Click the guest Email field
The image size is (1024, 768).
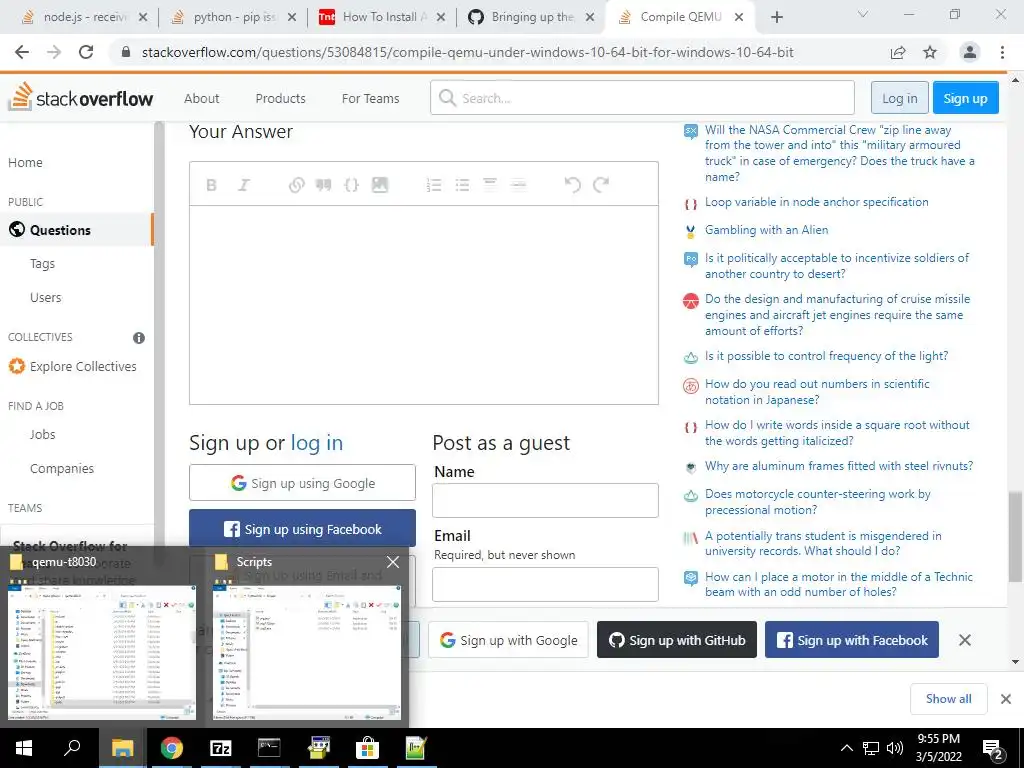coord(545,584)
